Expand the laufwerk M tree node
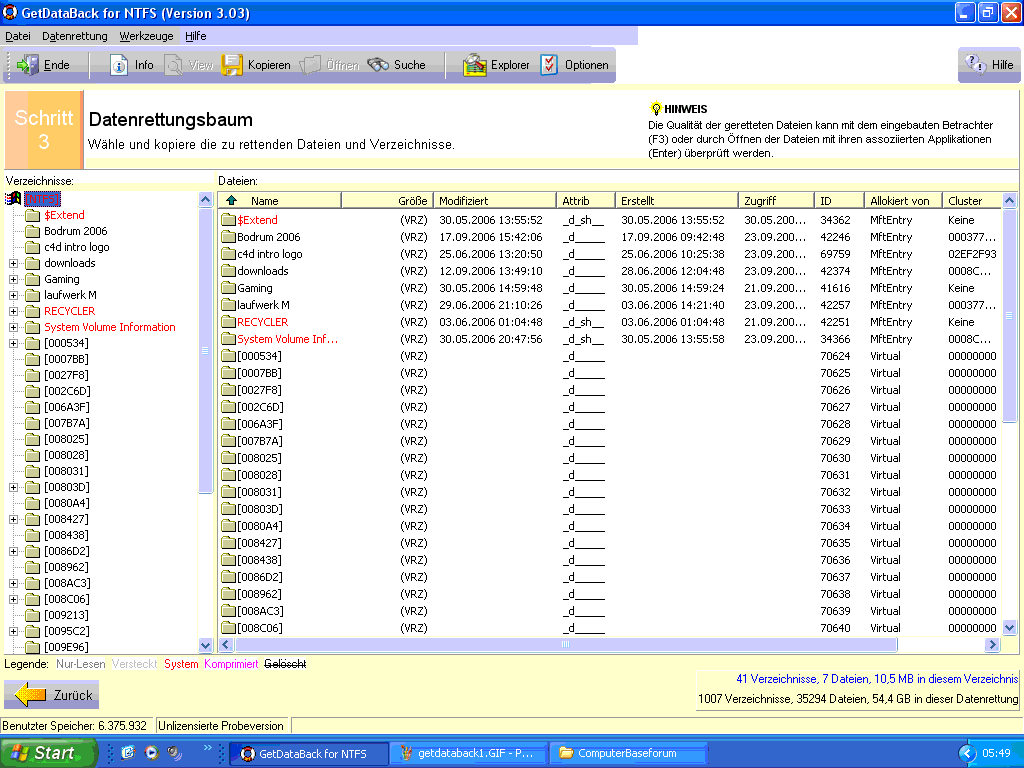 click(x=13, y=295)
